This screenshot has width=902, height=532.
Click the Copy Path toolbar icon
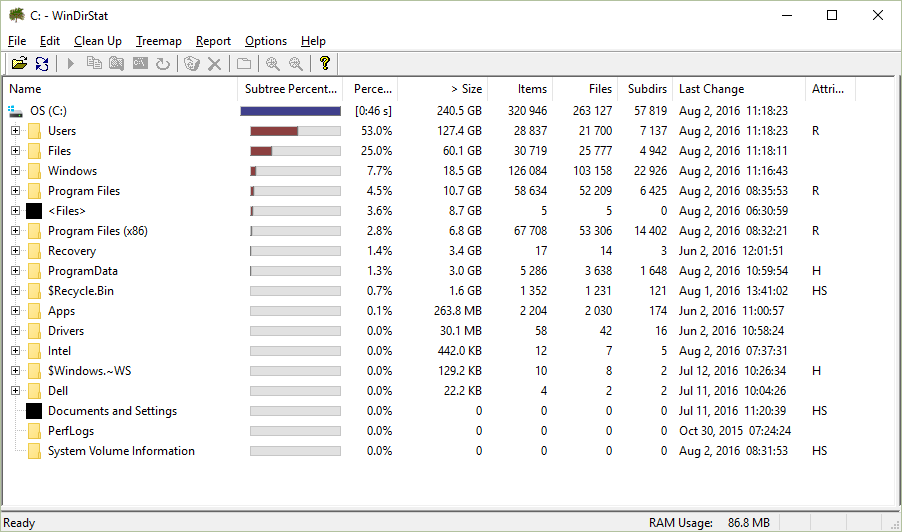94,63
